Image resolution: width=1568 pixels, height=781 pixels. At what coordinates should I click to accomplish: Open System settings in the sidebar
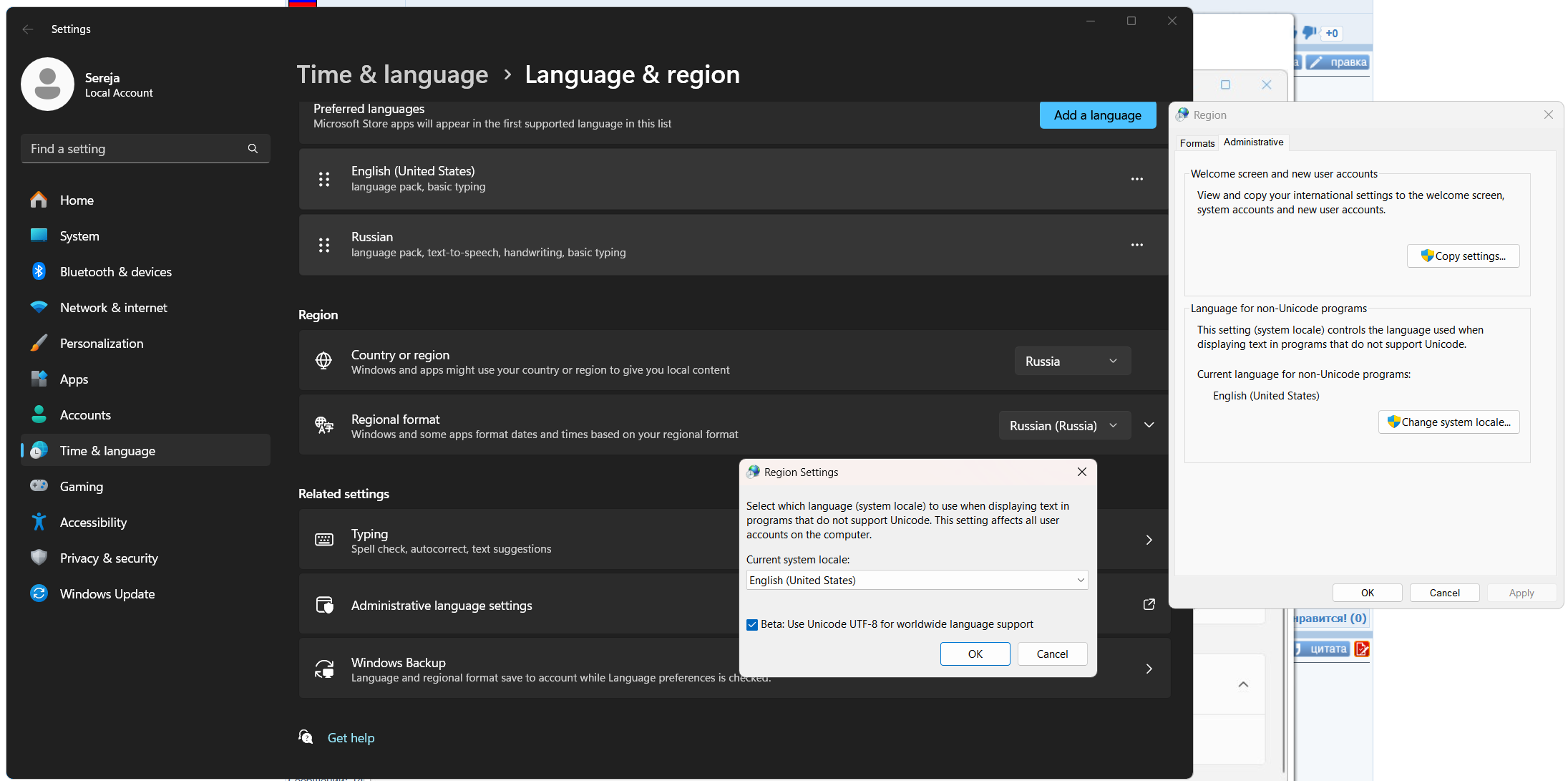coord(145,236)
